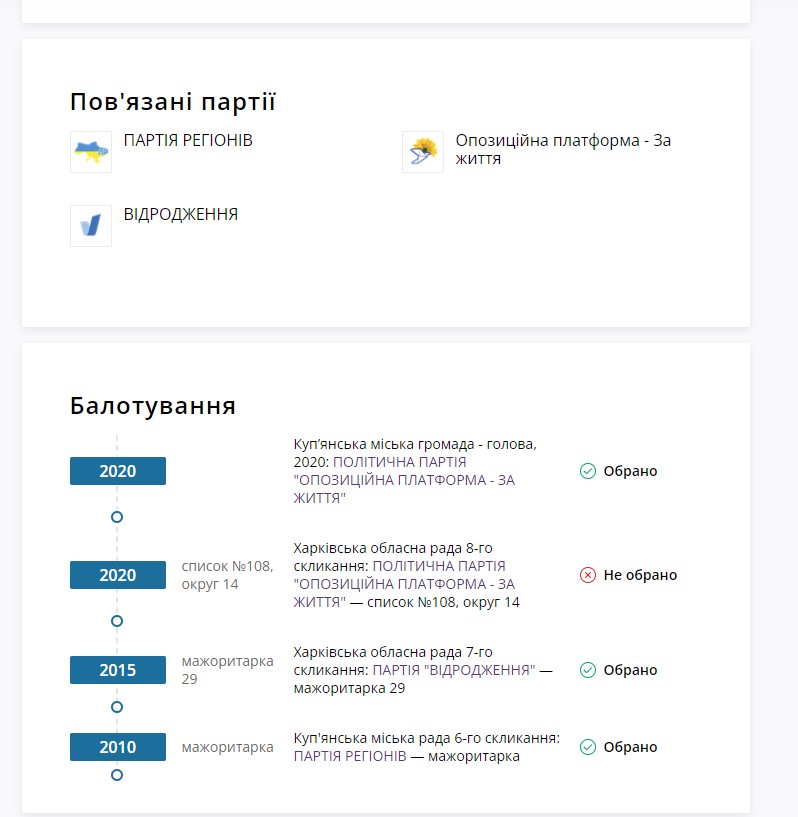Follow the party link in Куп'янська міська громада entry
This screenshot has width=798, height=817.
404,480
